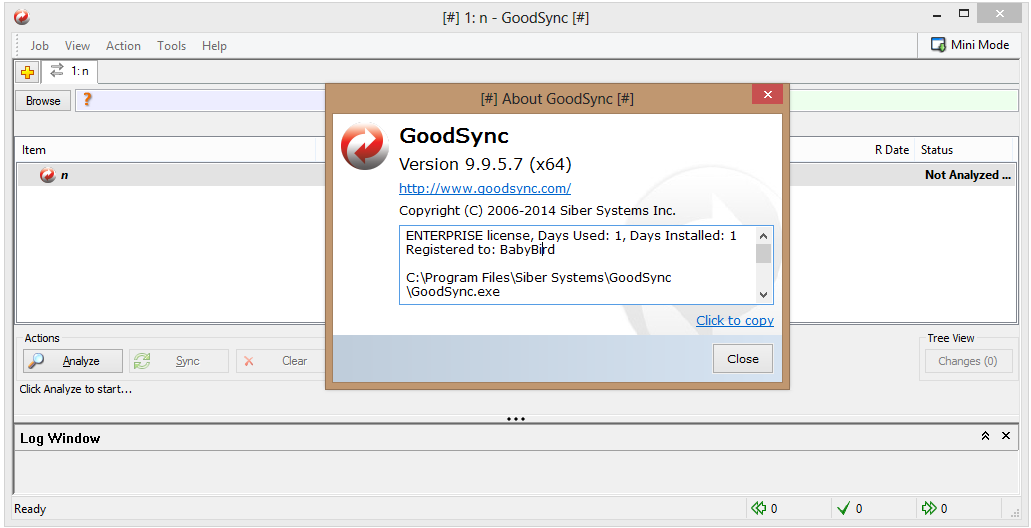1031x528 pixels.
Task: Click the green checkmark status bar icon
Action: [x=843, y=508]
